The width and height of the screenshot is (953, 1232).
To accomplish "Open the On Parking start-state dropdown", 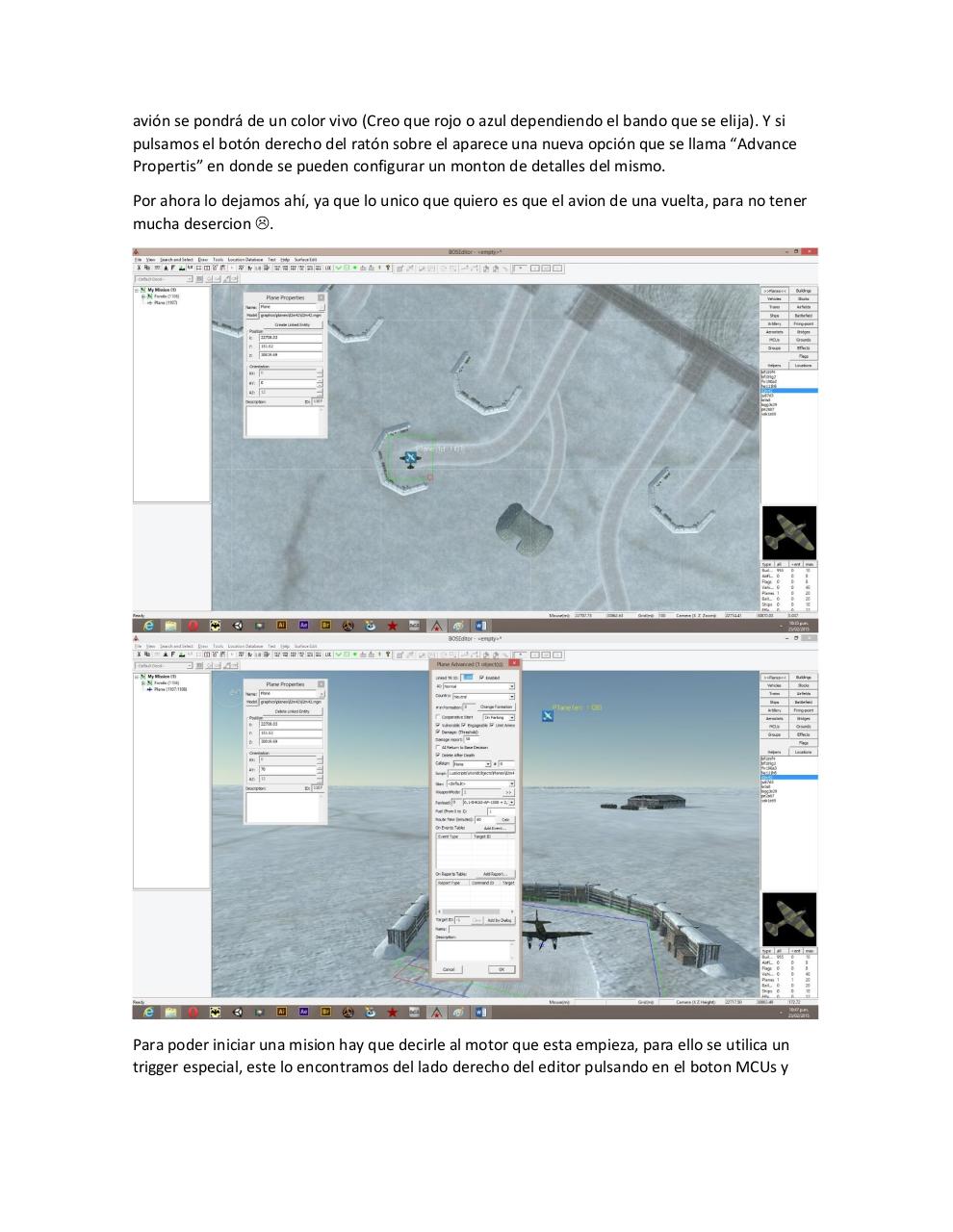I will pyautogui.click(x=499, y=717).
